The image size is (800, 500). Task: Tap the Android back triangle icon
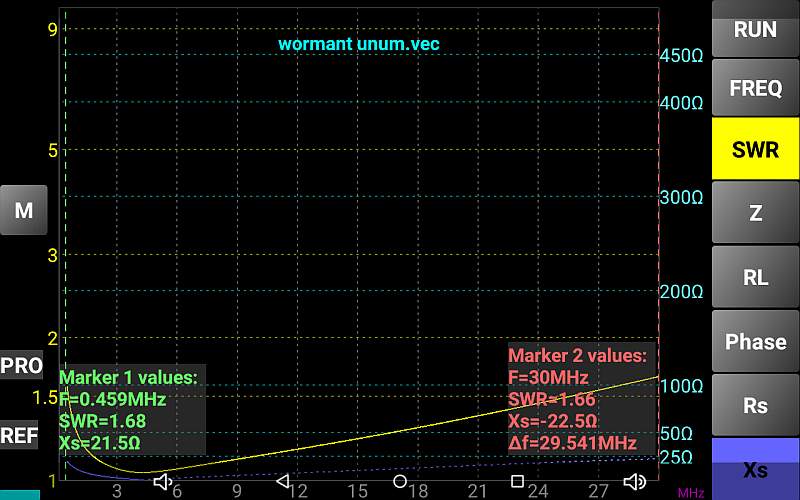(282, 482)
